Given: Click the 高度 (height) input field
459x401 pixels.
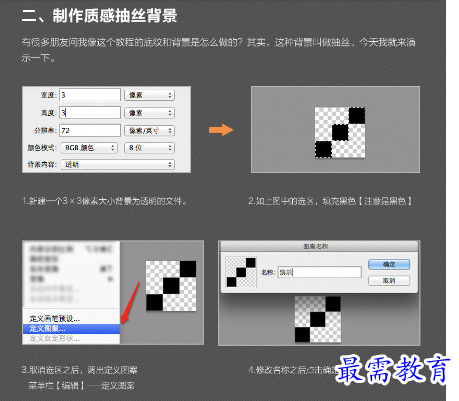Looking at the screenshot, I should 90,113.
